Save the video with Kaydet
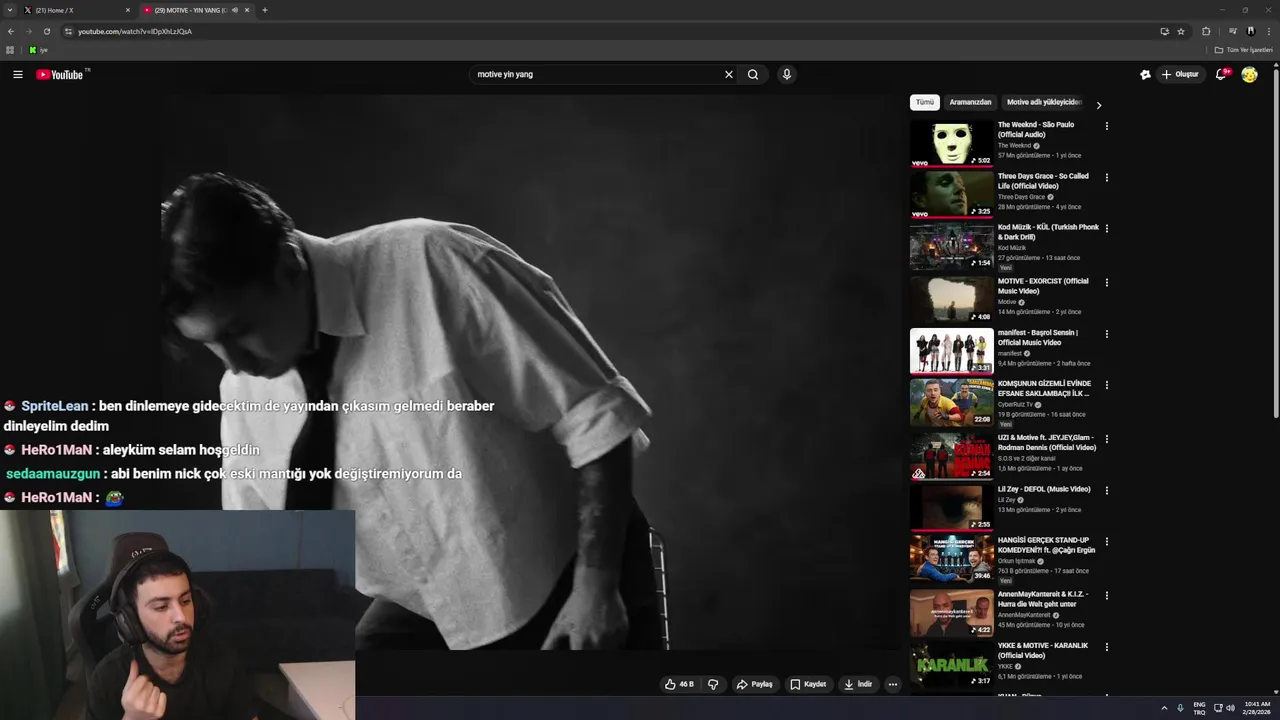Image resolution: width=1280 pixels, height=720 pixels. tap(808, 684)
